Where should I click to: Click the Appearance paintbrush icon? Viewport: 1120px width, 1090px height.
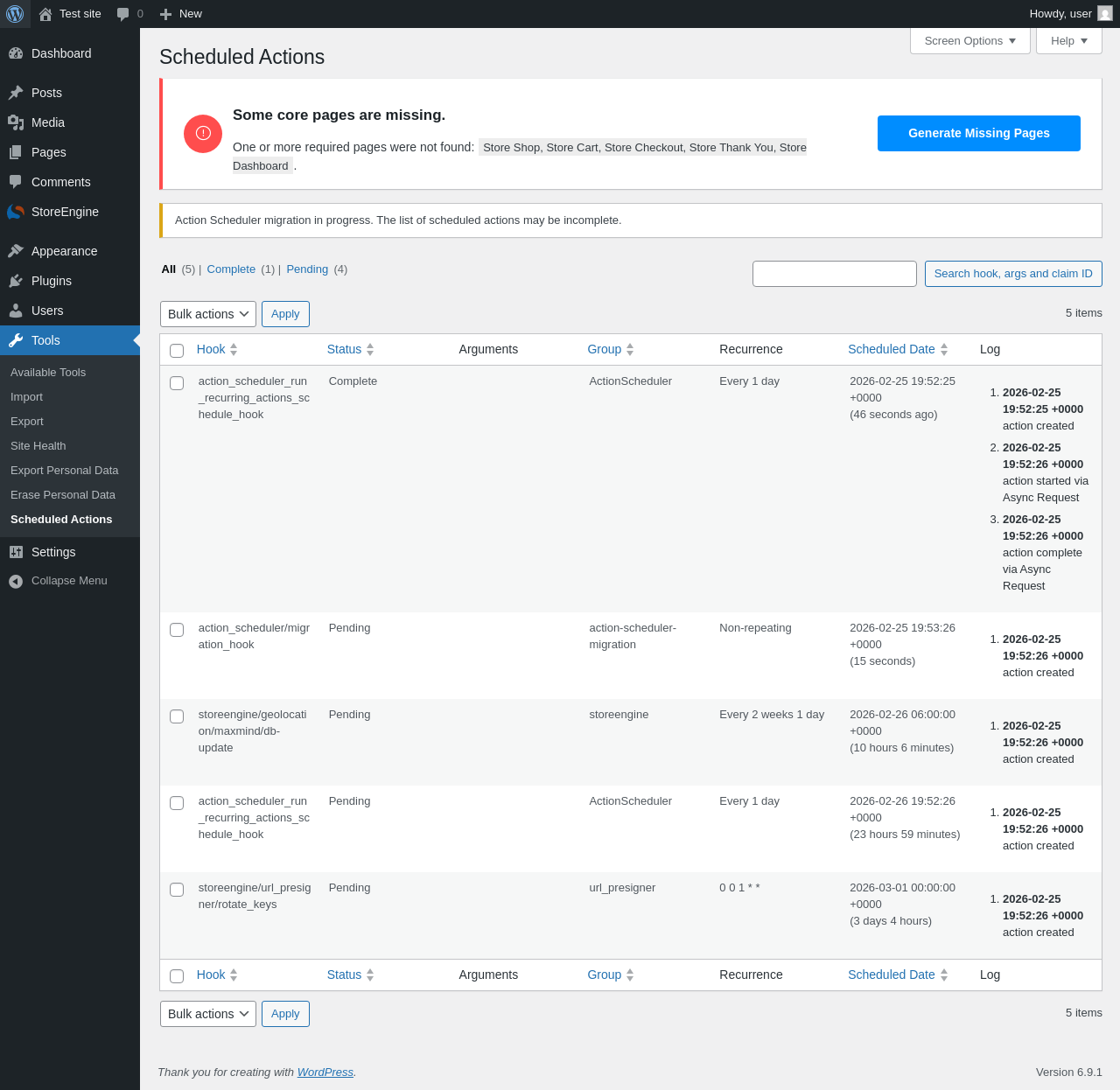pyautogui.click(x=16, y=251)
